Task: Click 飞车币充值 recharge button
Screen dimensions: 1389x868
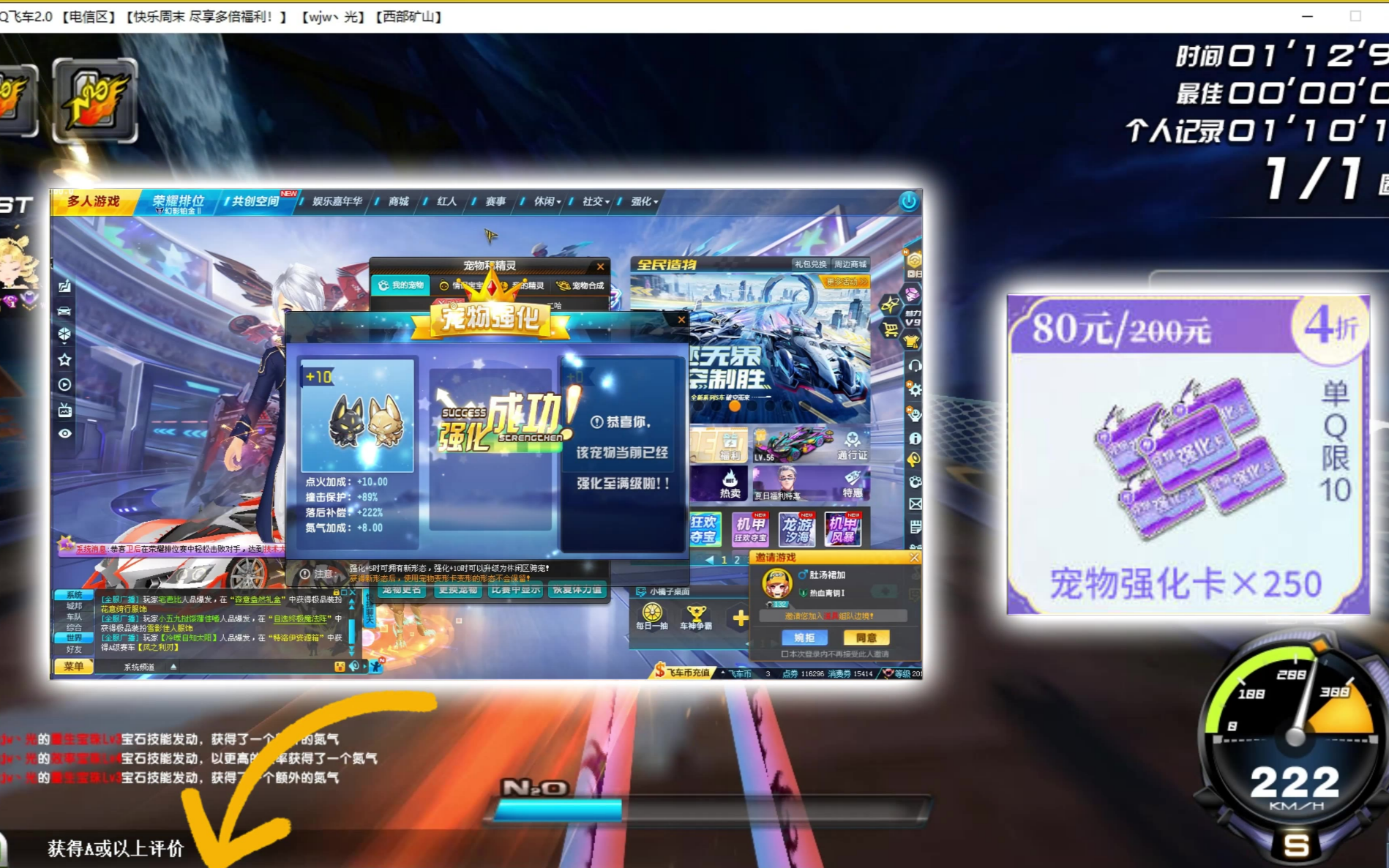Action: point(682,672)
